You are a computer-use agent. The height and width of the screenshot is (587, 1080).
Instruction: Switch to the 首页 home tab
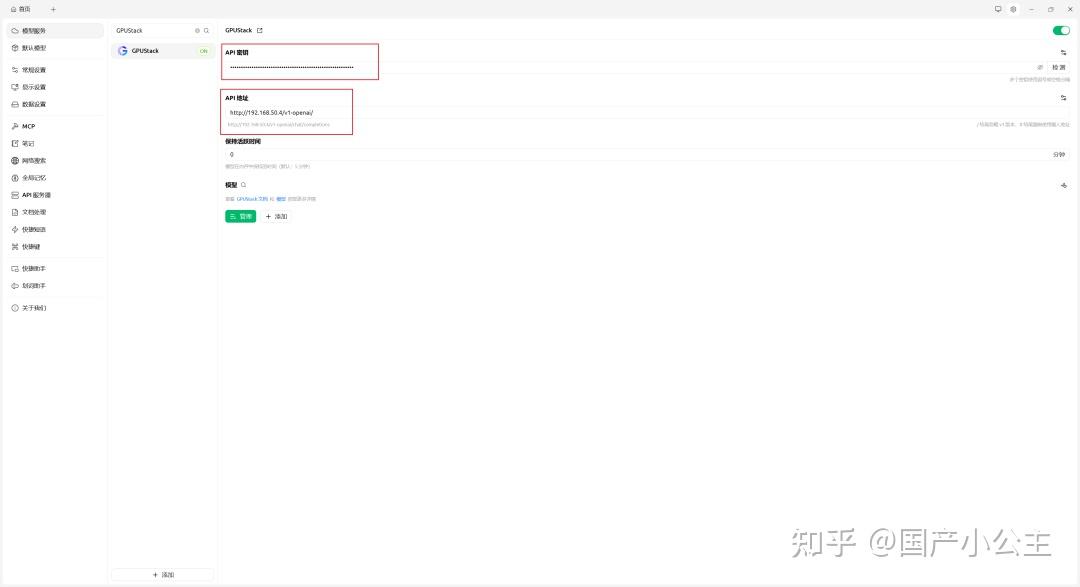21,10
